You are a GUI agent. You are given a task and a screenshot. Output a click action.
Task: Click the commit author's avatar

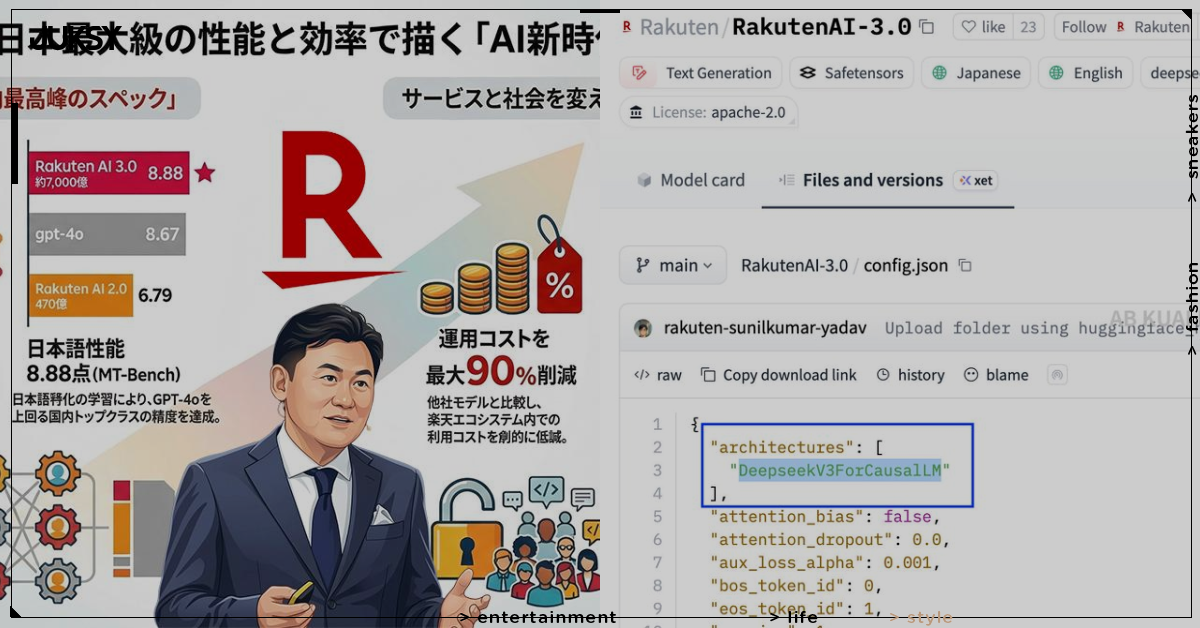[641, 327]
